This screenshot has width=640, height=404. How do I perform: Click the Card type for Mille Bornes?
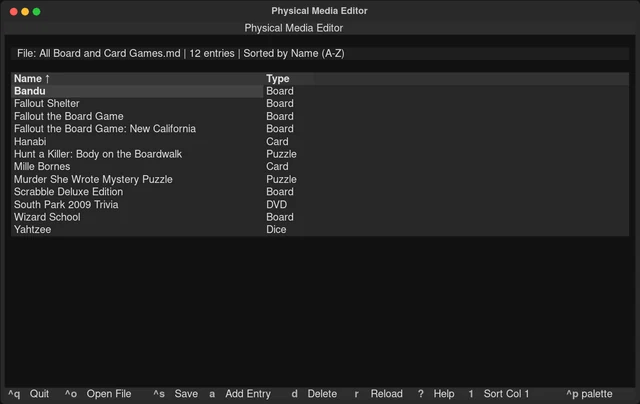(277, 166)
